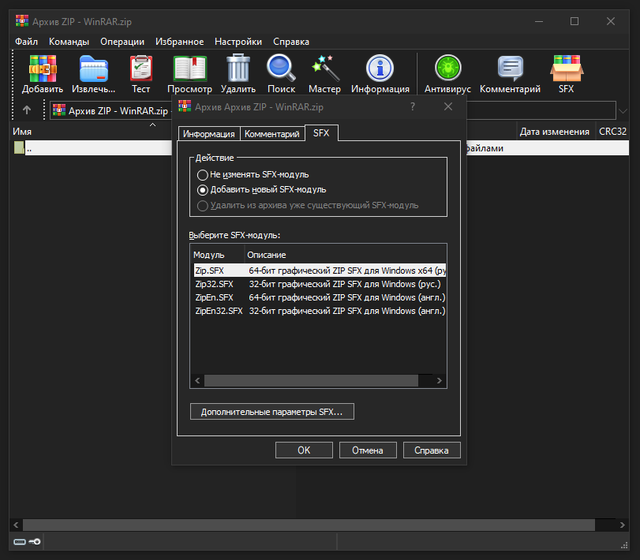
Task: Open the Команды menu
Action: click(x=69, y=42)
